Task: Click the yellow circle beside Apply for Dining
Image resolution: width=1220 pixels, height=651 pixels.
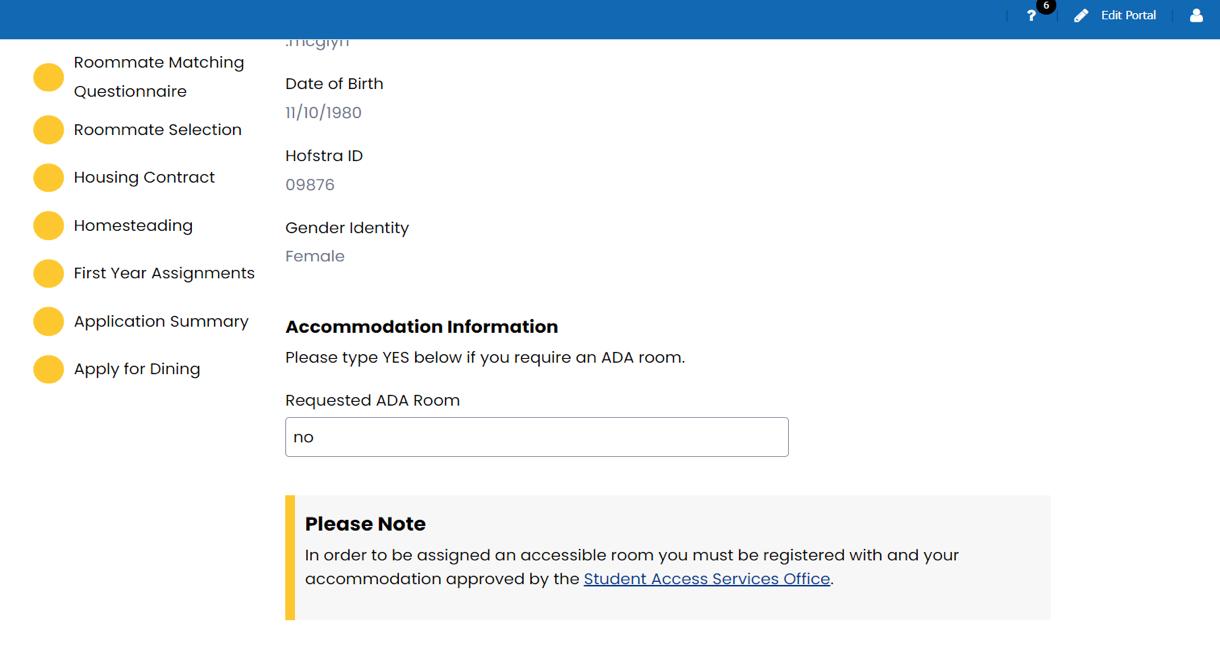Action: tap(48, 370)
